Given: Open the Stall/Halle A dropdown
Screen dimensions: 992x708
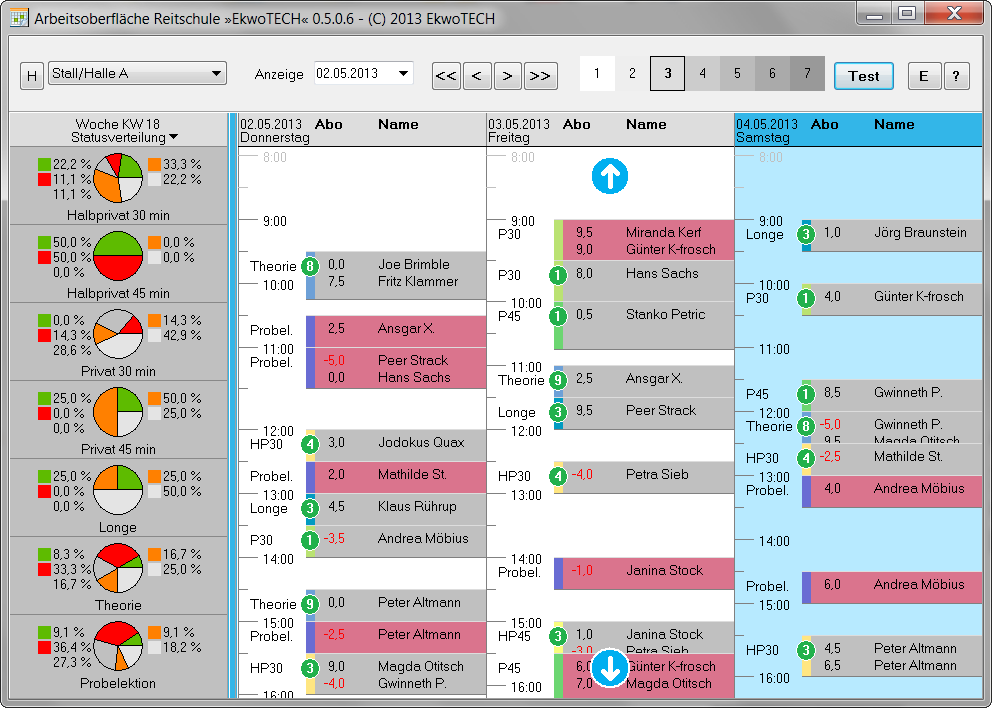Looking at the screenshot, I should coord(137,73).
